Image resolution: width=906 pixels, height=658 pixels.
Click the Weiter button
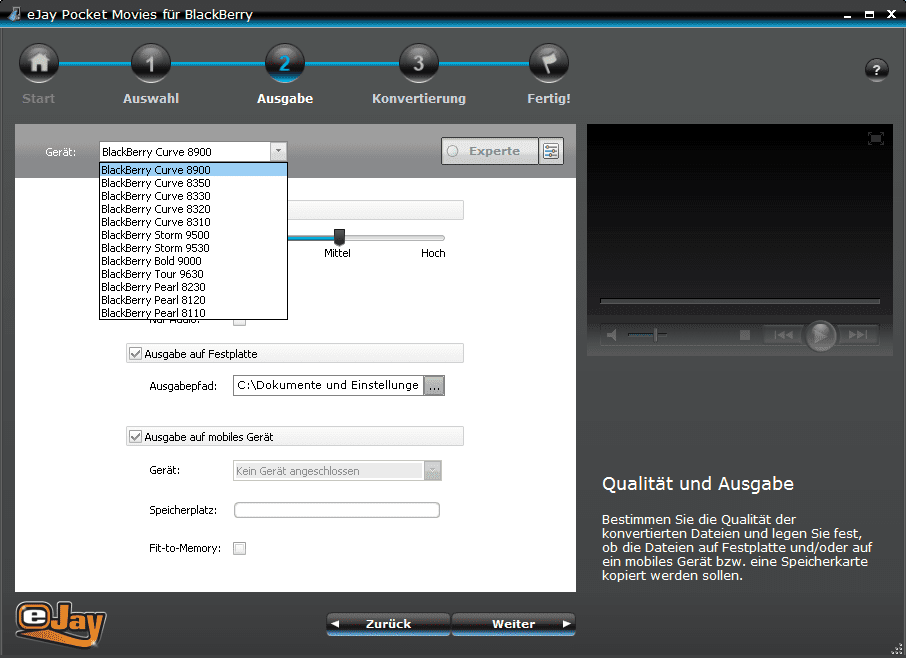click(x=513, y=624)
